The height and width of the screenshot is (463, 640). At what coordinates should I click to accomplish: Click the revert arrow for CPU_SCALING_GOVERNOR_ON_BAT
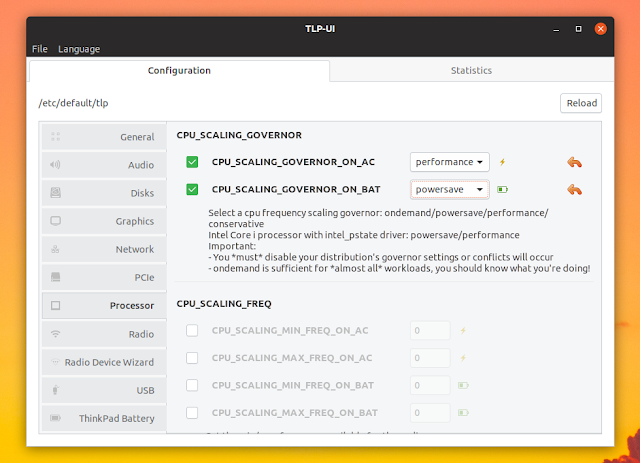pos(574,189)
